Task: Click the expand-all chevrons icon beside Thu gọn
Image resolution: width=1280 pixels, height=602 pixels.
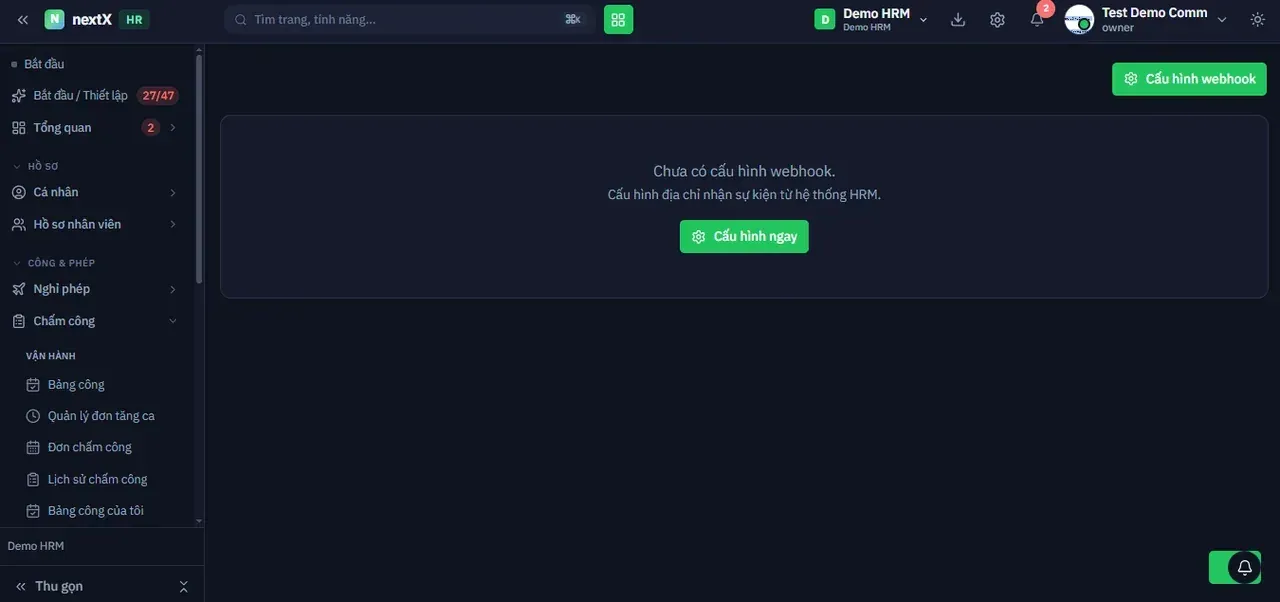Action: 183,586
